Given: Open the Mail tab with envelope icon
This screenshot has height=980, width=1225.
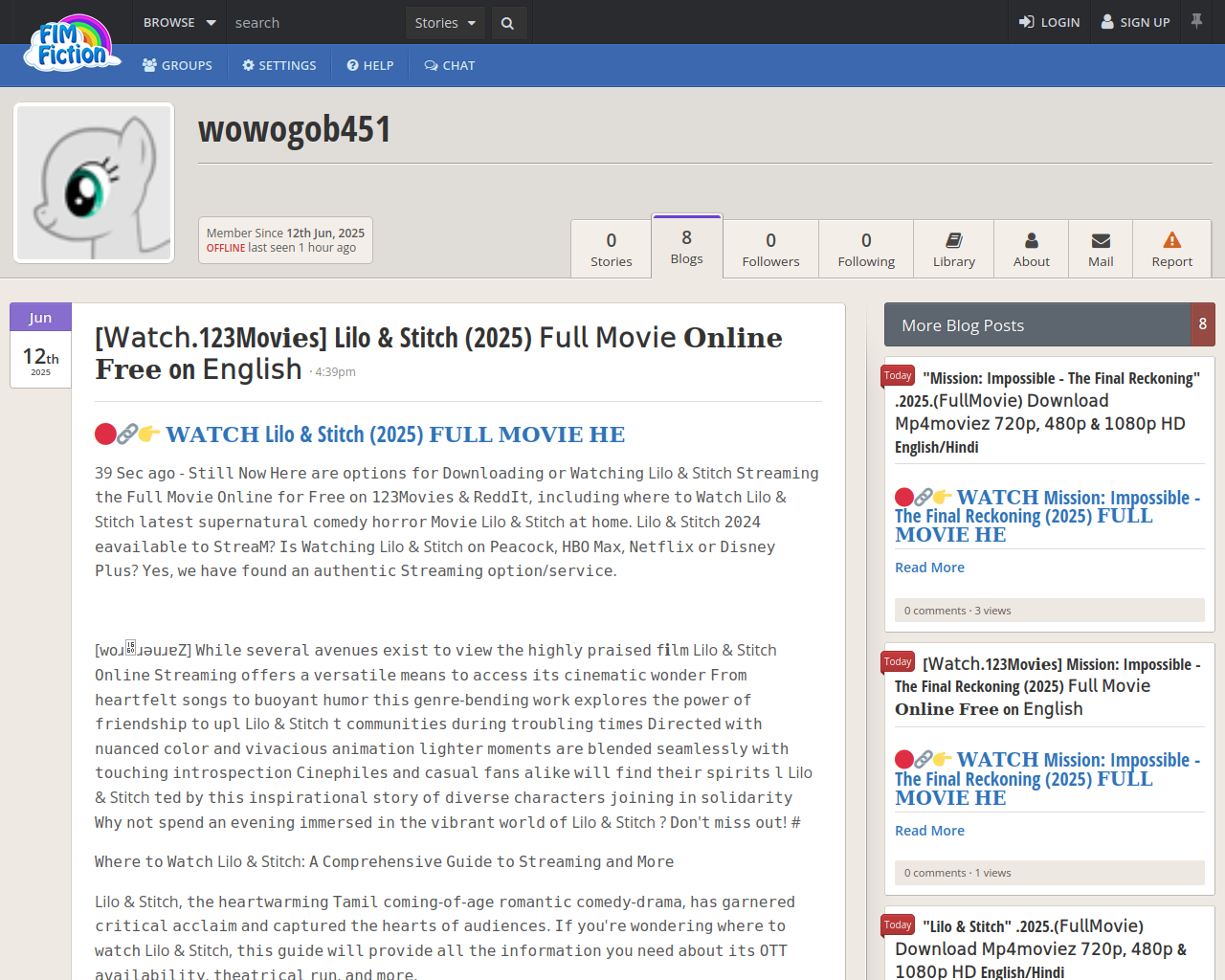Looking at the screenshot, I should [1101, 249].
